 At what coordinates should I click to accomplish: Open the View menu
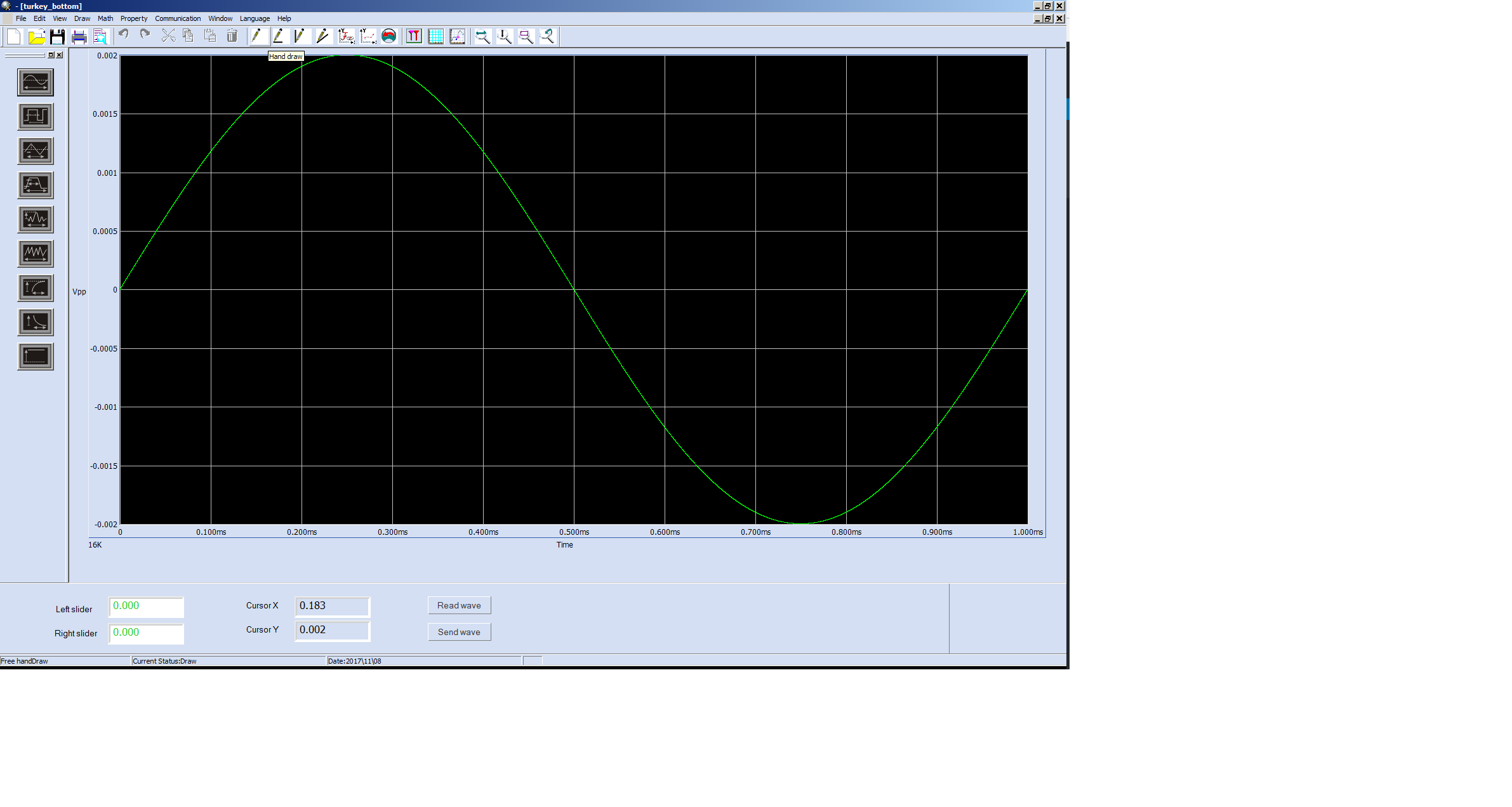point(60,18)
